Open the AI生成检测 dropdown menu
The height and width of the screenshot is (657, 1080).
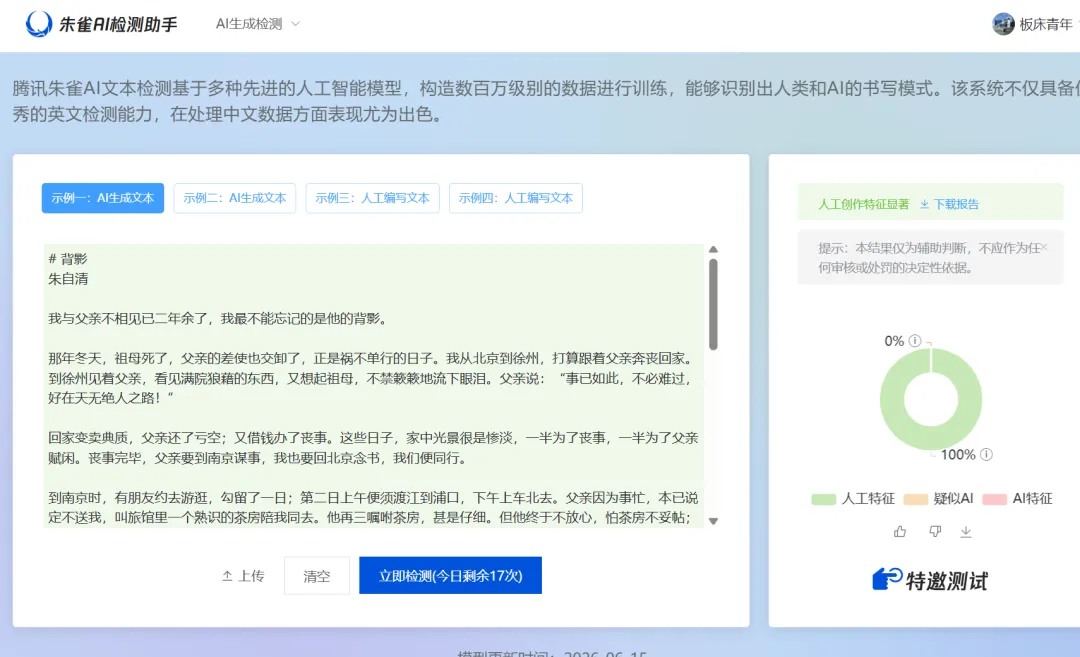point(258,24)
